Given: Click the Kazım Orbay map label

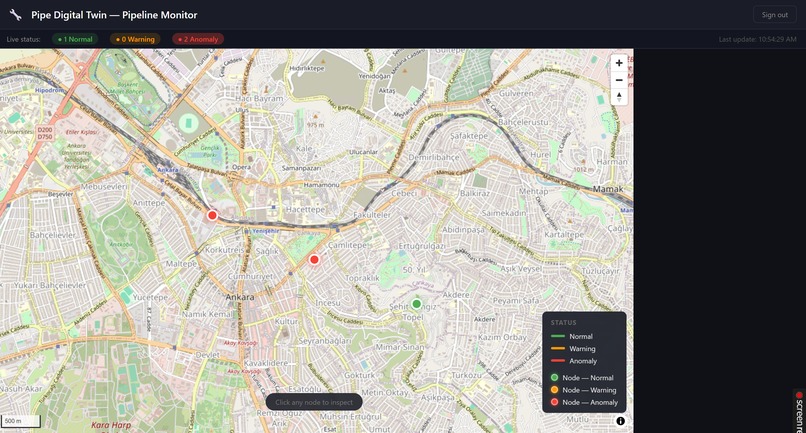Looking at the screenshot, I should [x=502, y=337].
